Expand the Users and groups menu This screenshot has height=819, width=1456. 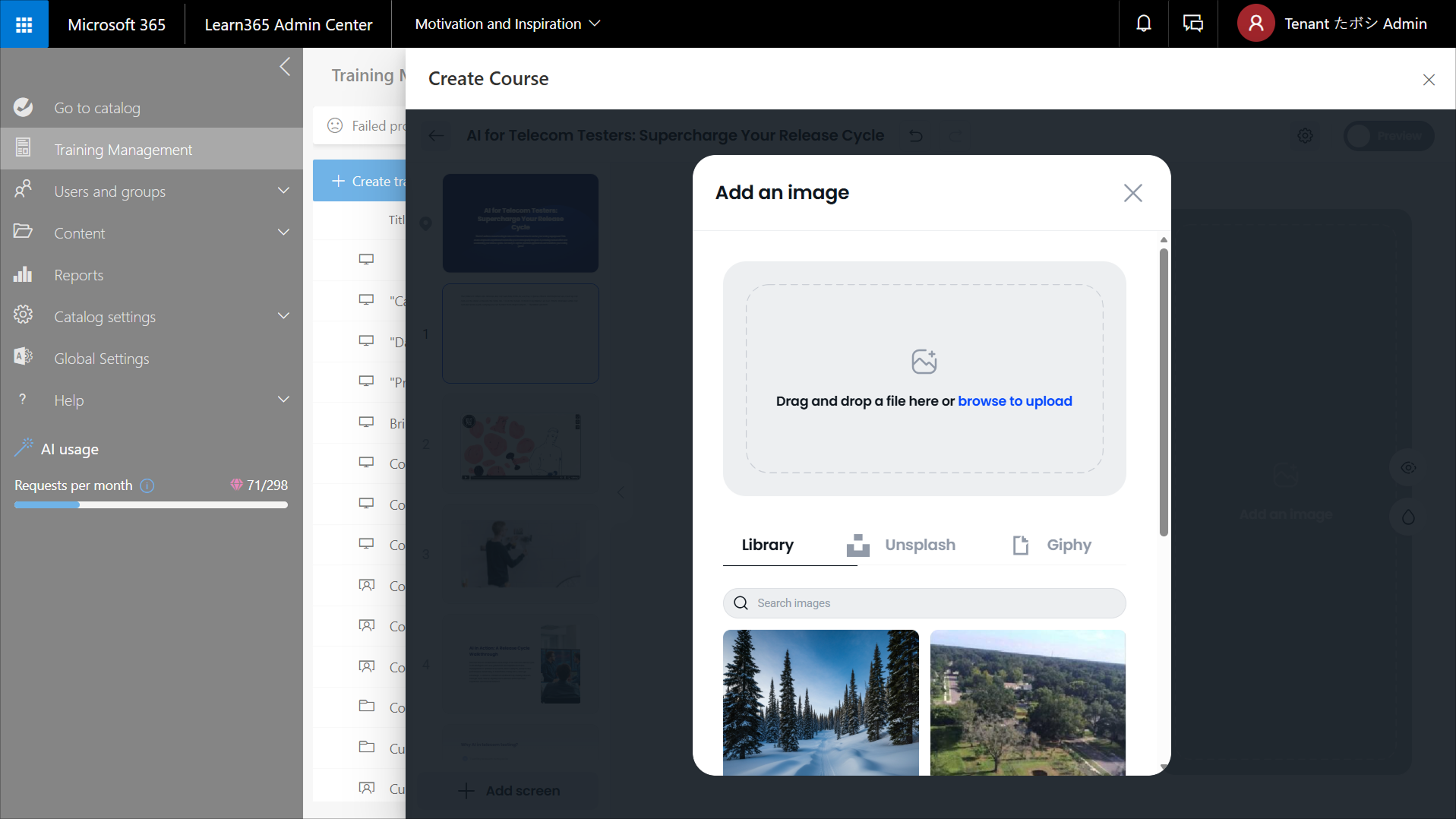283,191
